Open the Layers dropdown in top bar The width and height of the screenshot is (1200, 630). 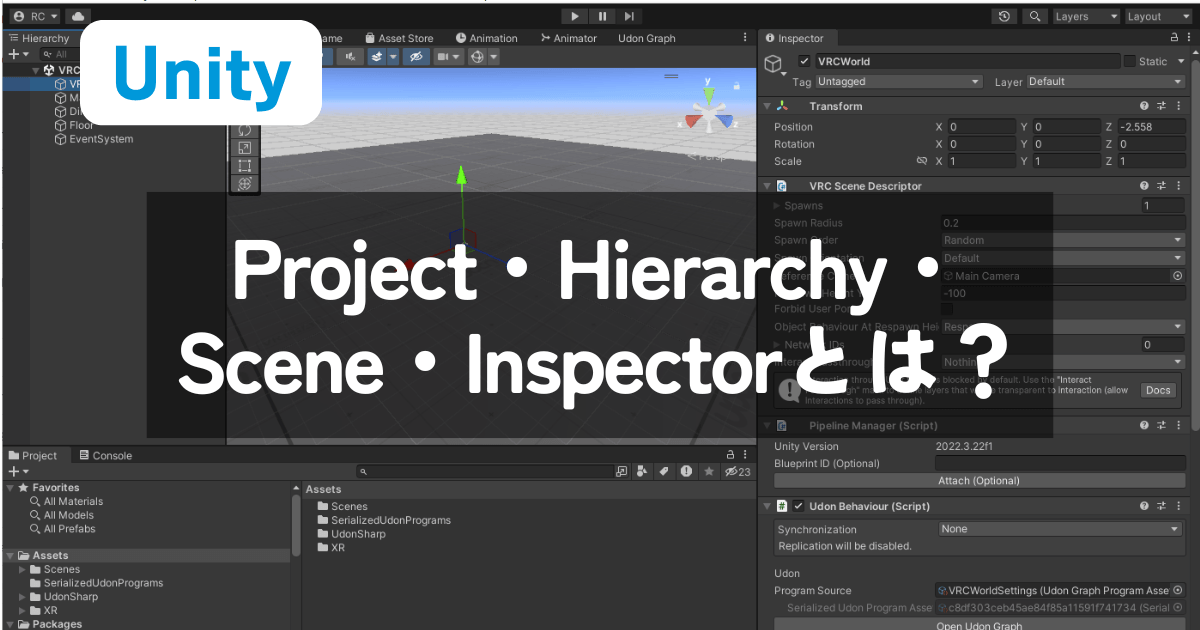point(1086,16)
